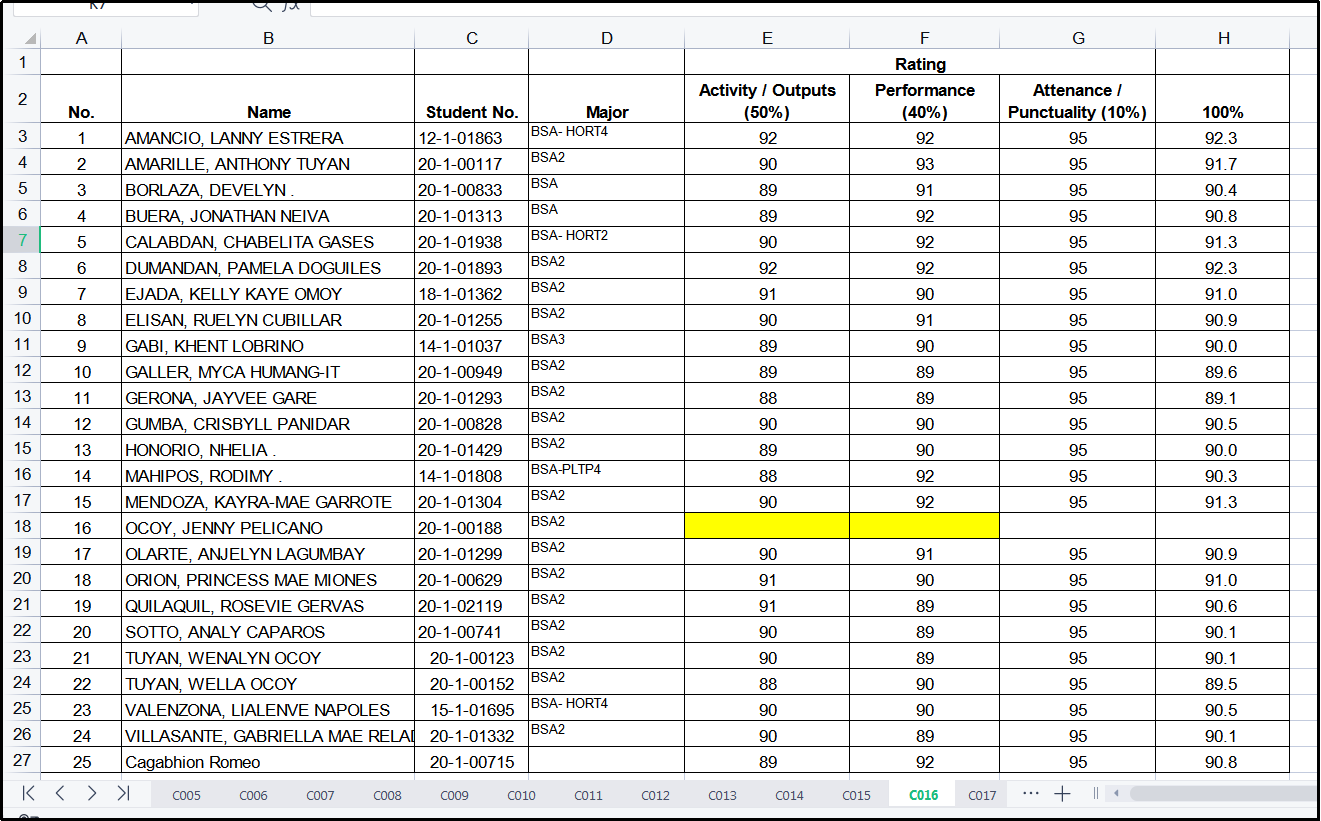Switch to sheet tab C010

(521, 796)
